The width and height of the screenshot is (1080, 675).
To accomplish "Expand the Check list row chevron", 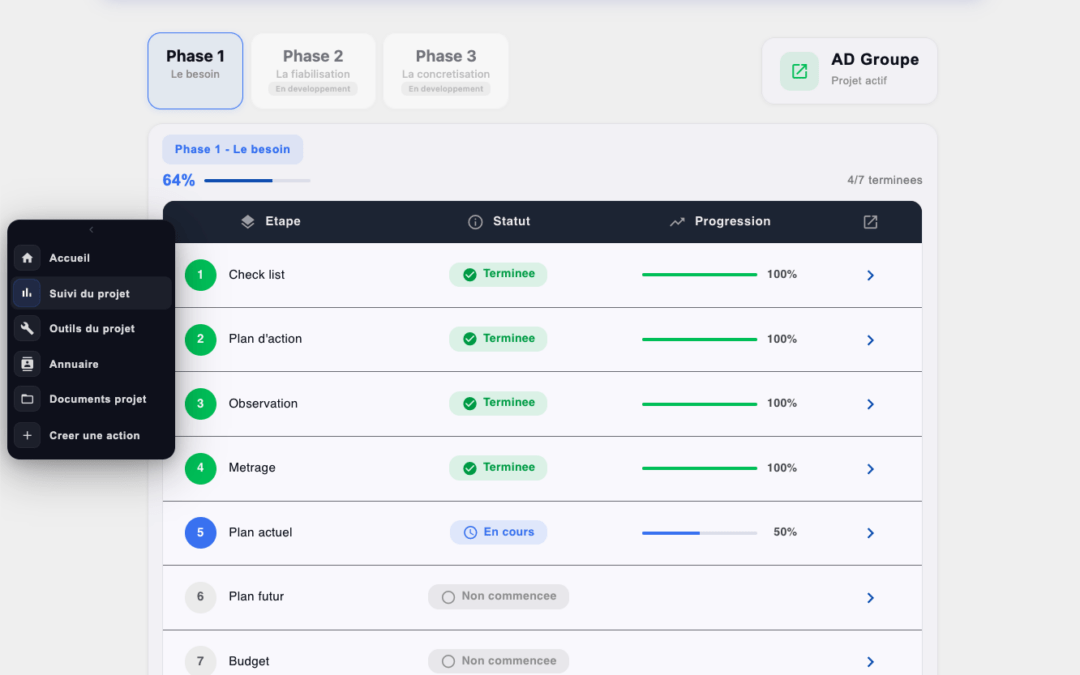I will coord(870,276).
